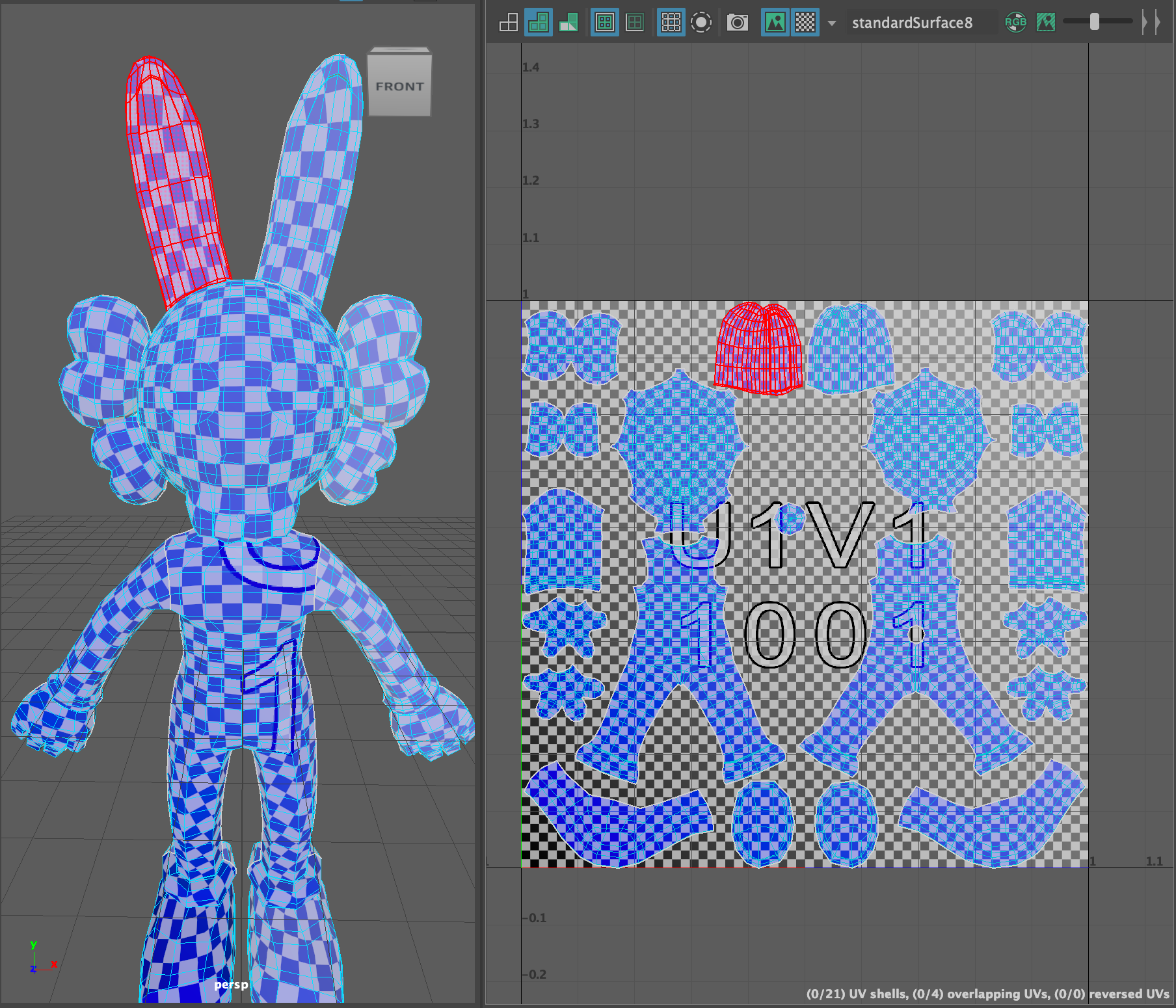Click the UV shell borders icon next to texture borders
Screen dimensions: 1176x1008
coord(635,23)
